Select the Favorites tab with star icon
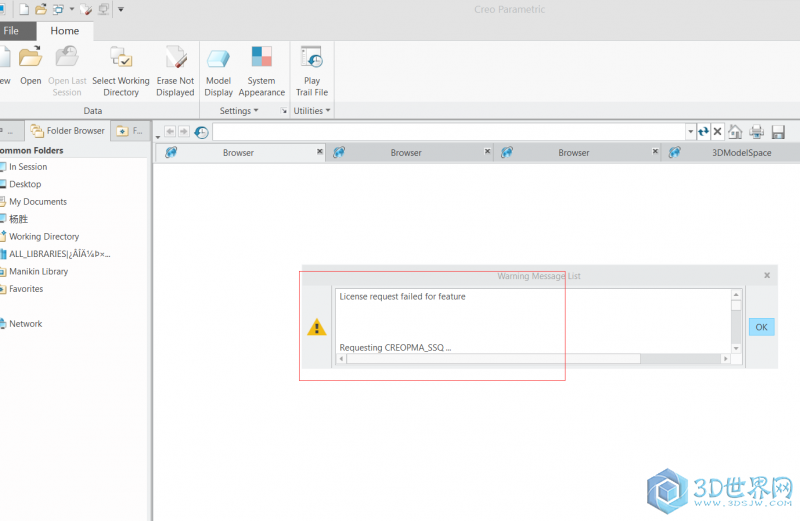Screen dimensions: 800x521 pos(130,131)
